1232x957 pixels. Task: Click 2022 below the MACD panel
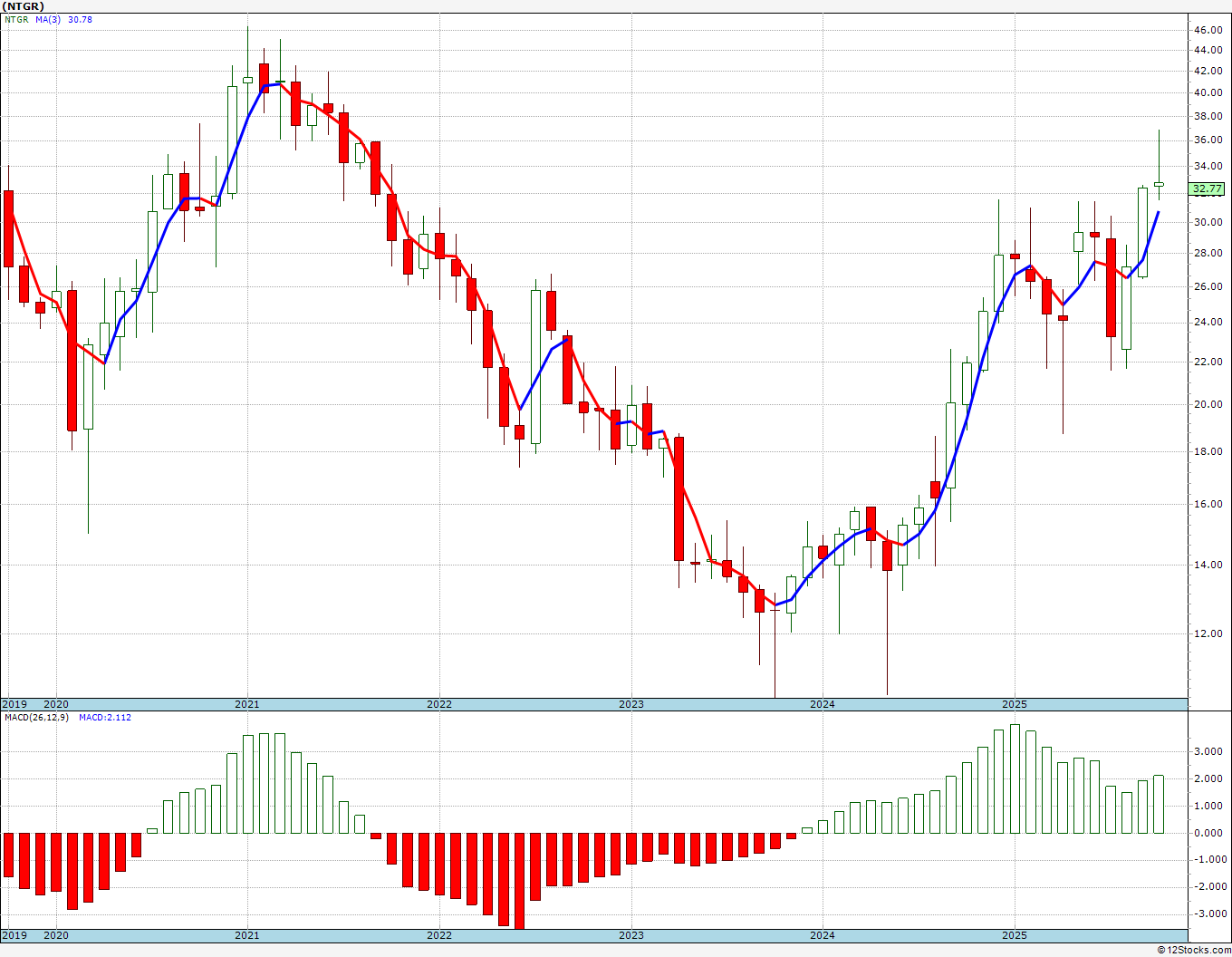pyautogui.click(x=439, y=935)
